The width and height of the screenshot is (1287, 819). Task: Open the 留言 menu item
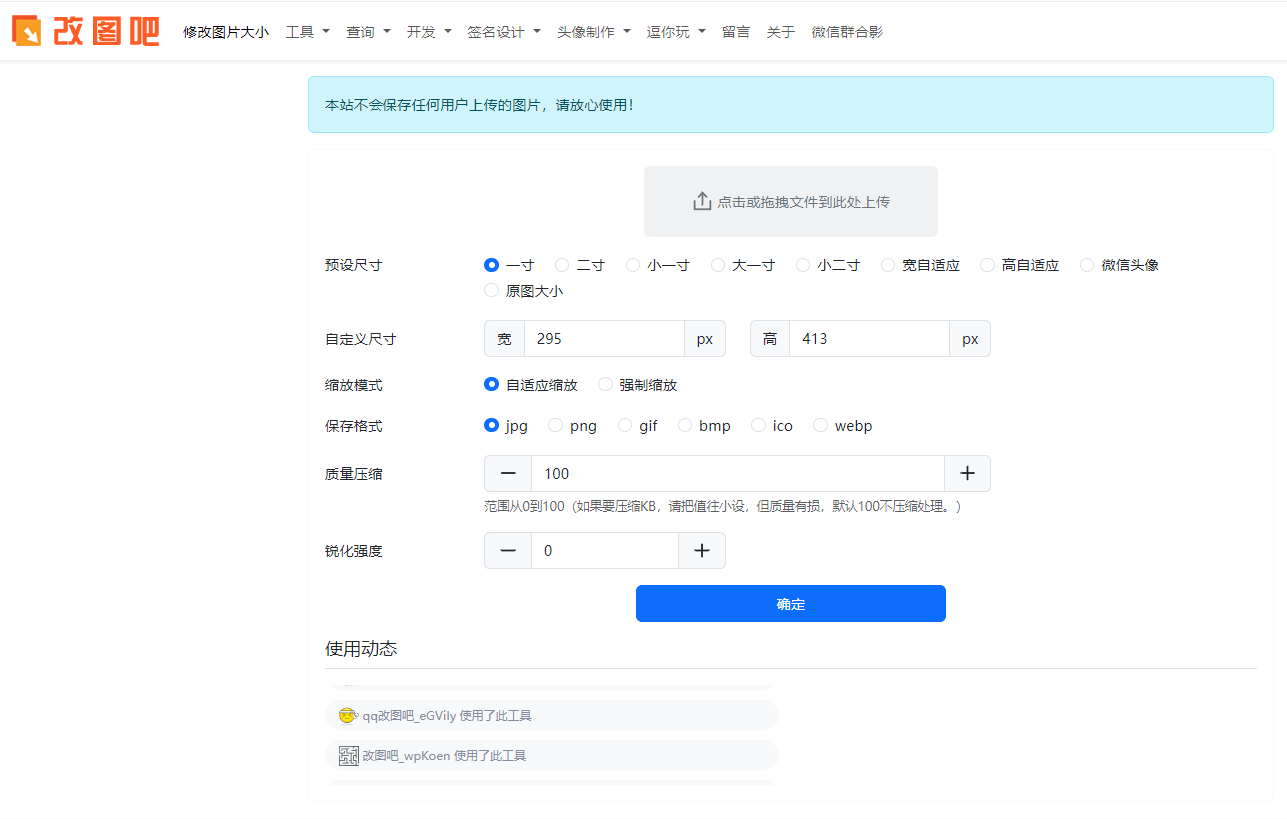(x=735, y=31)
